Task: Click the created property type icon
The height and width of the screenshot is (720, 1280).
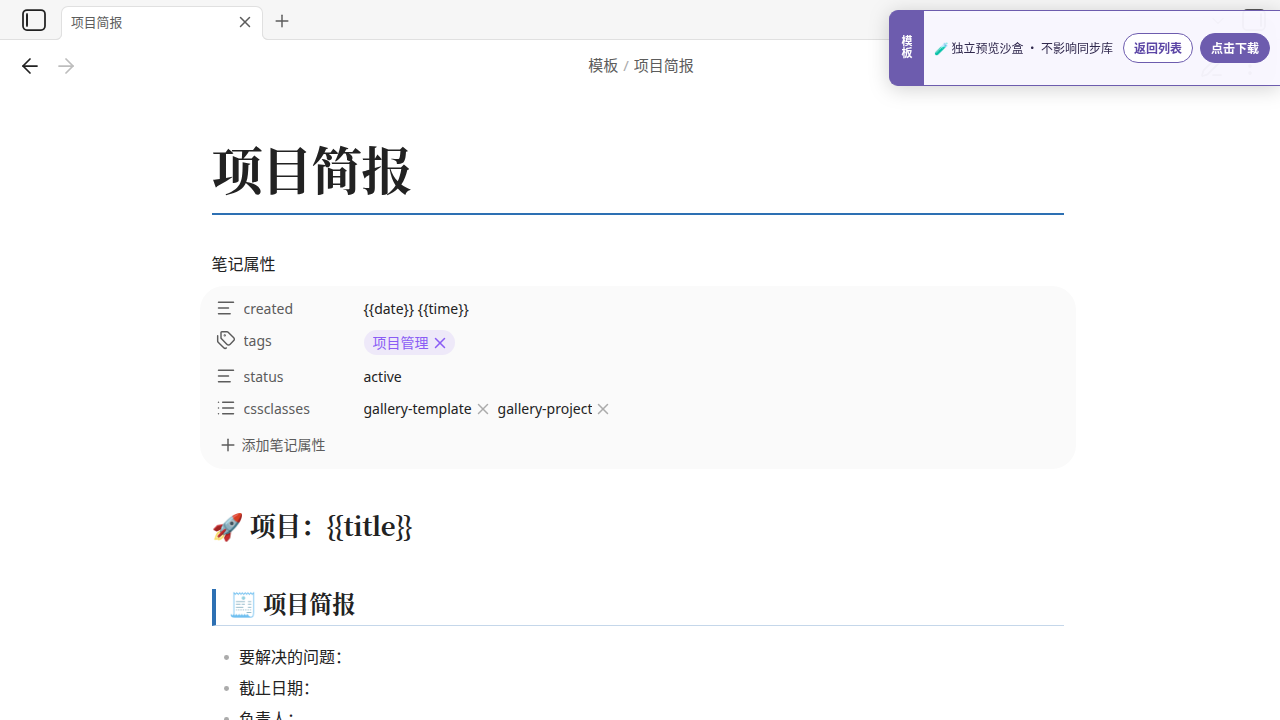Action: click(226, 308)
